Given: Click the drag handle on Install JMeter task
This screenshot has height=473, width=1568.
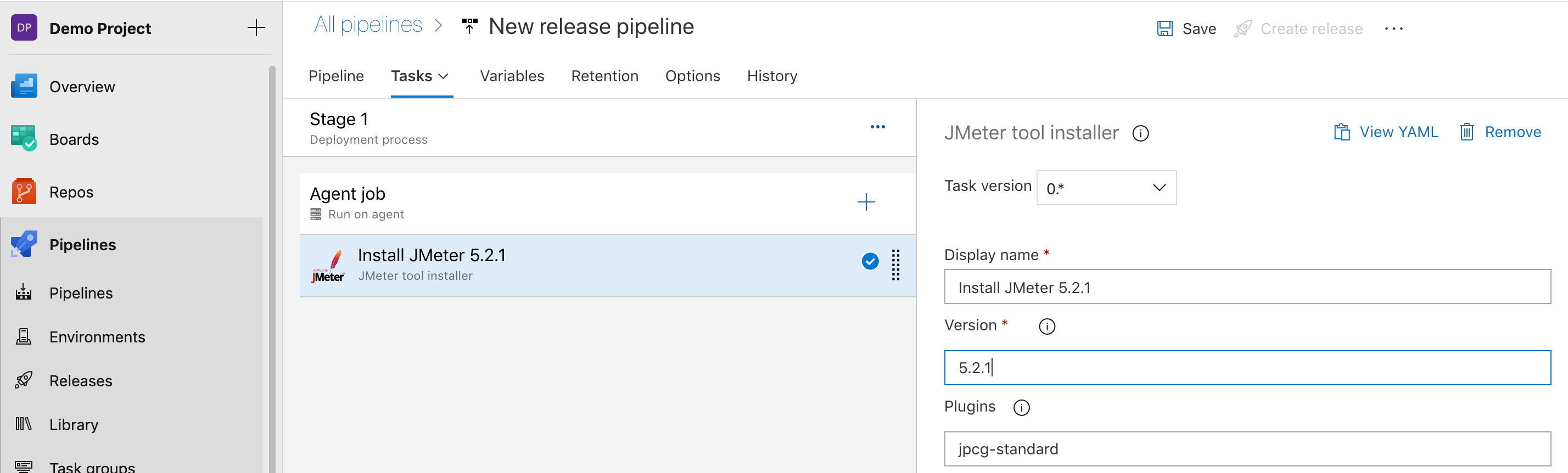Looking at the screenshot, I should (x=895, y=265).
